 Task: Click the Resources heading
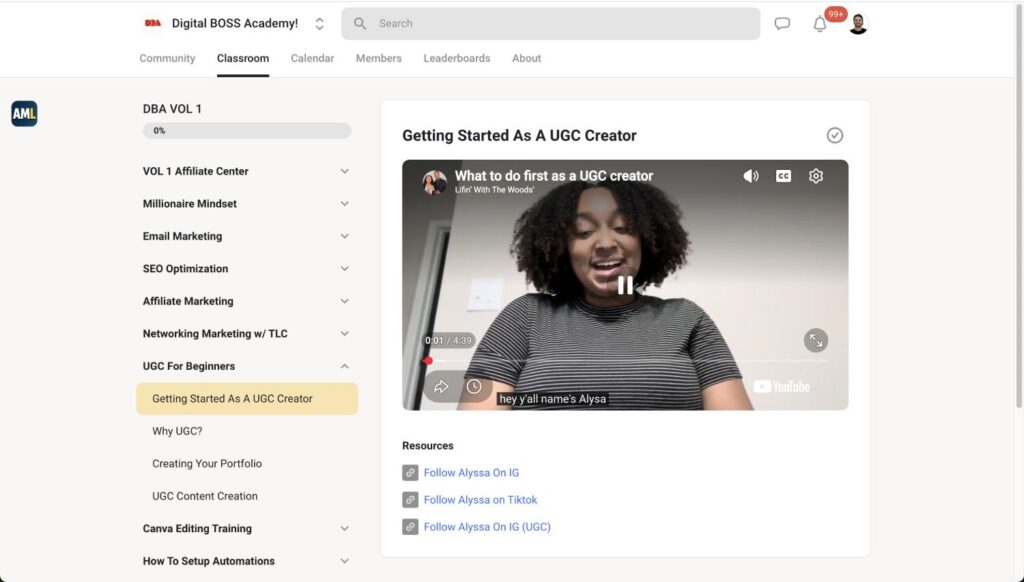coord(428,445)
